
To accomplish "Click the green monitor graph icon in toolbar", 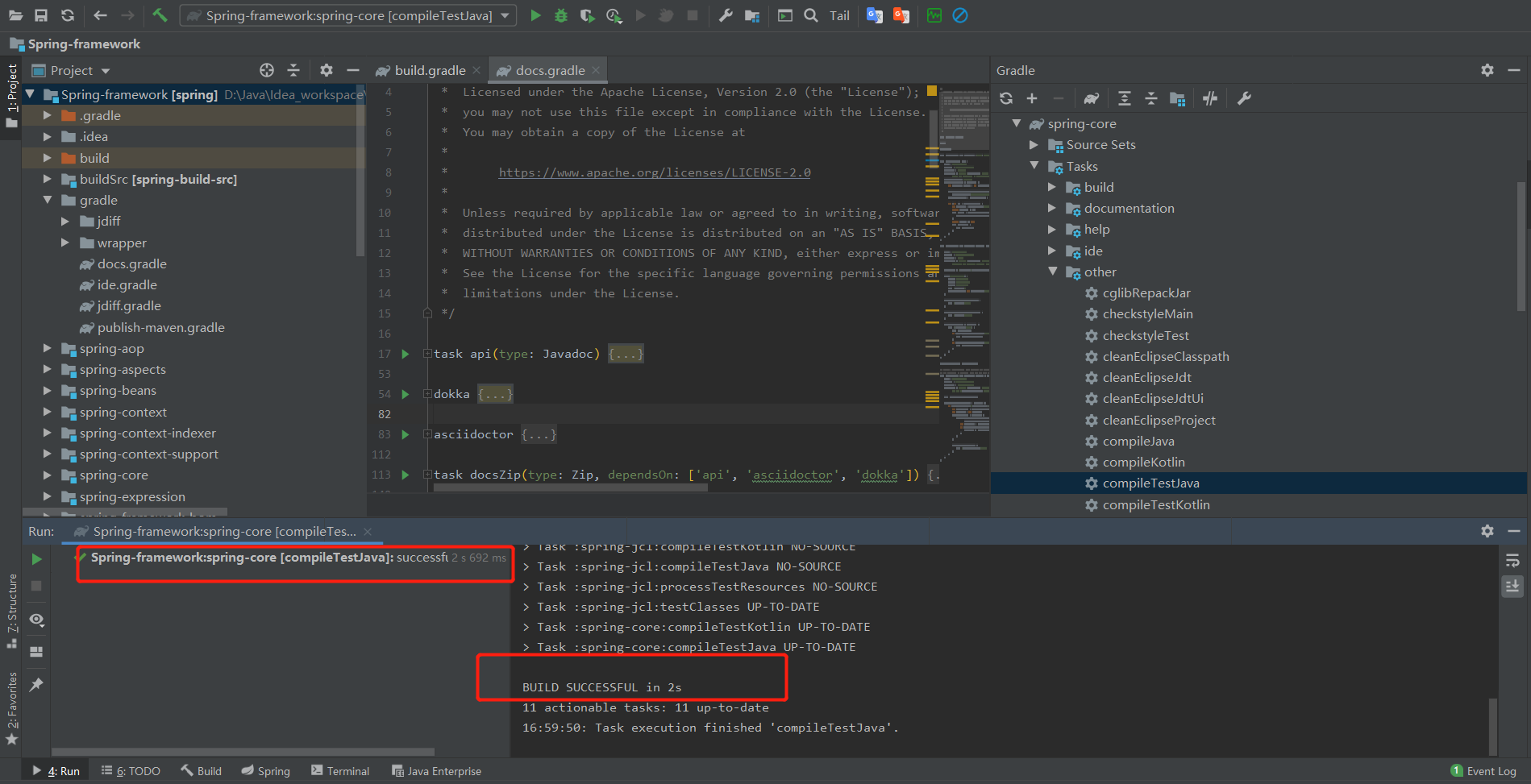I will (x=934, y=15).
